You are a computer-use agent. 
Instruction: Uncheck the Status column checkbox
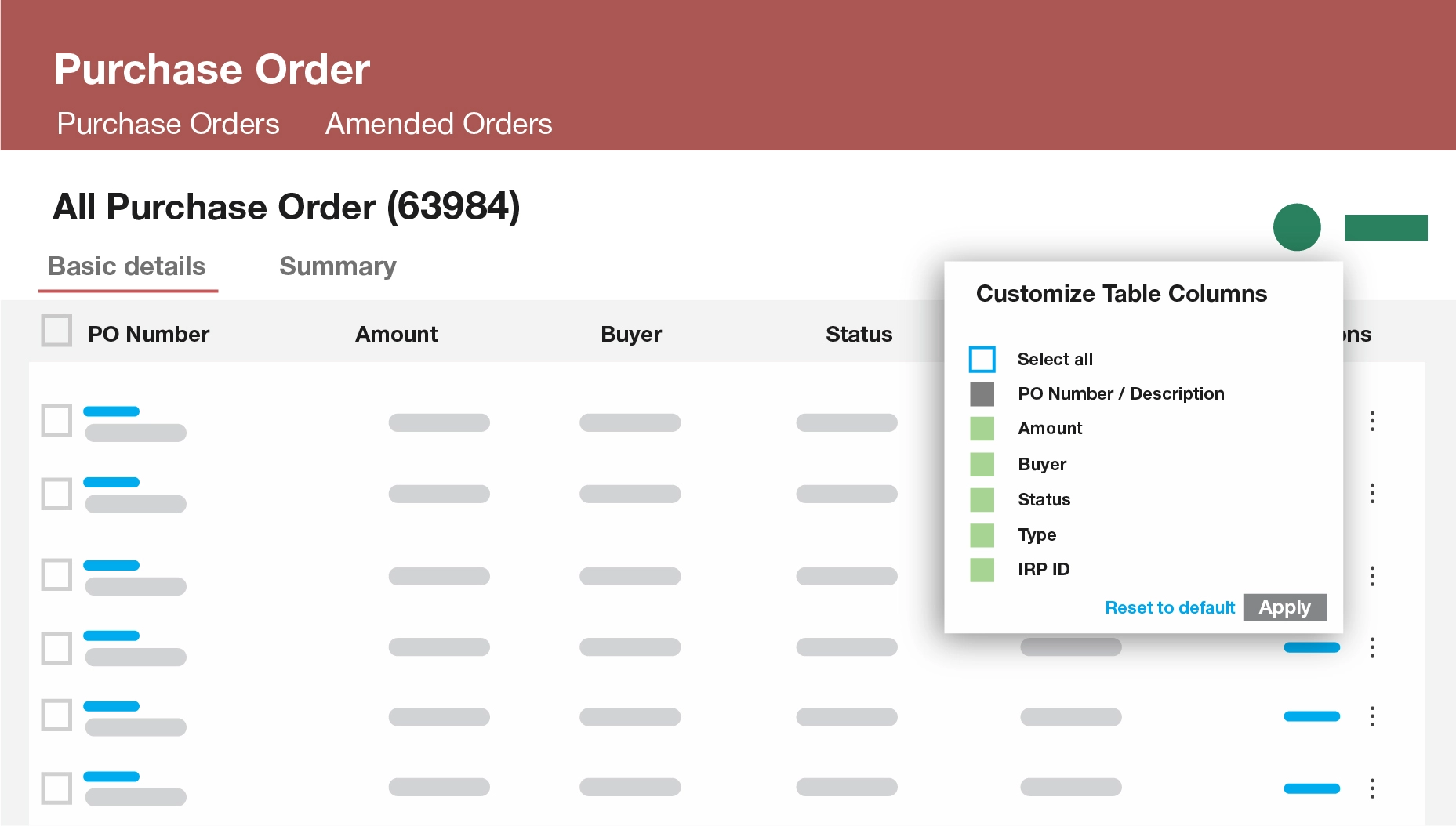(x=982, y=500)
